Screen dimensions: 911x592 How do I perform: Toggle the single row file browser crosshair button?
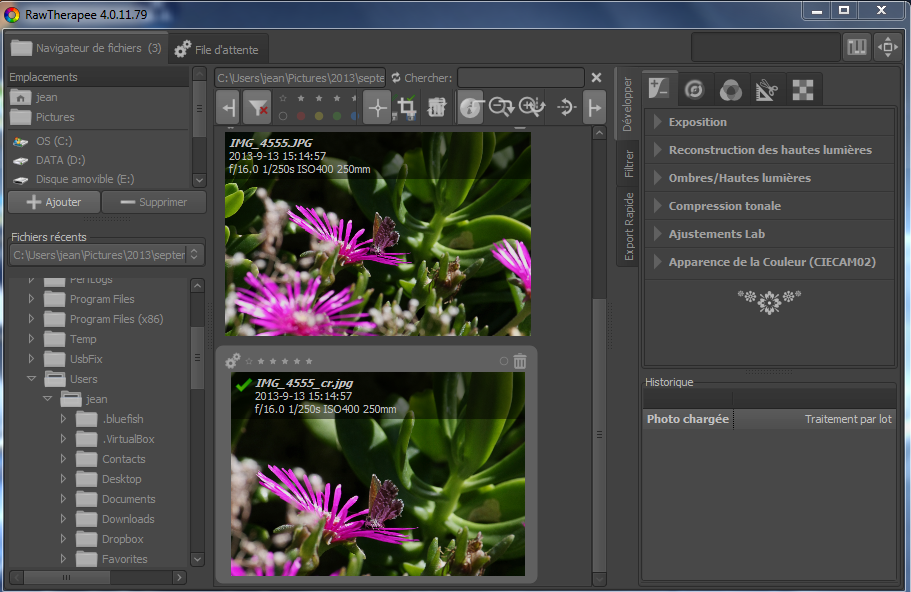coord(377,107)
